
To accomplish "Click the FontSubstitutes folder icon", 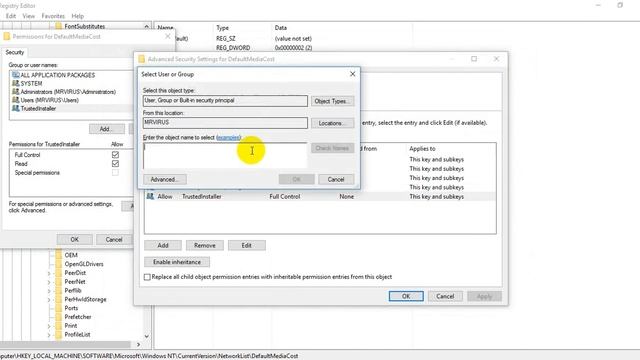I will pos(58,26).
